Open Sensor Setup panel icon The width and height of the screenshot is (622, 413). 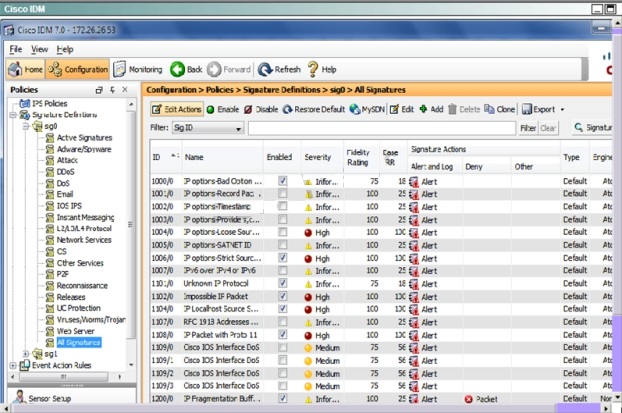(19, 397)
